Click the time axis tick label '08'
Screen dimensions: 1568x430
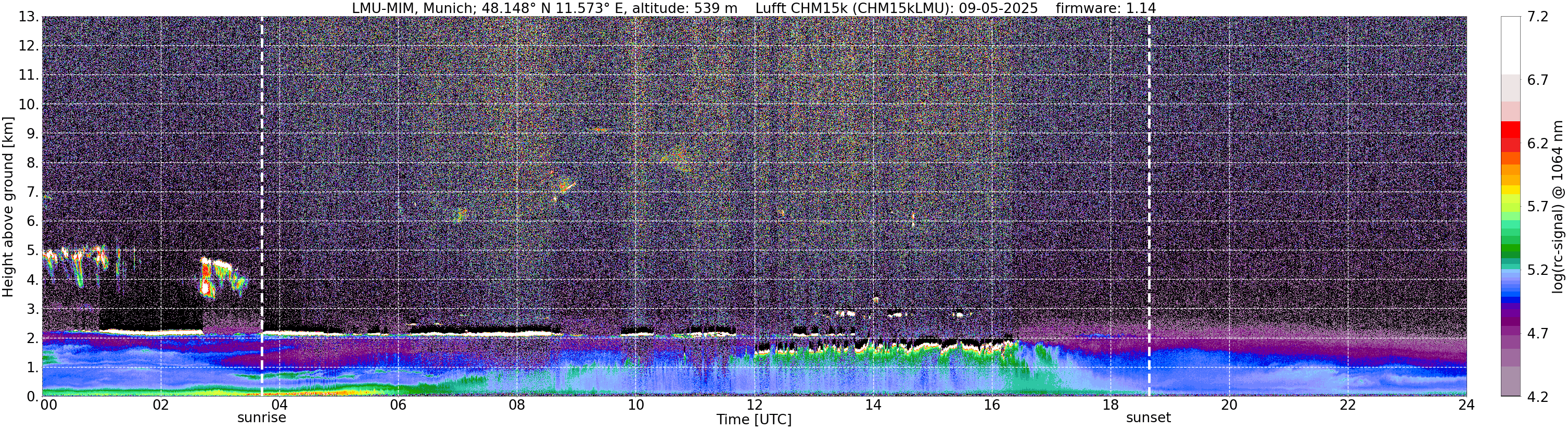[x=517, y=405]
